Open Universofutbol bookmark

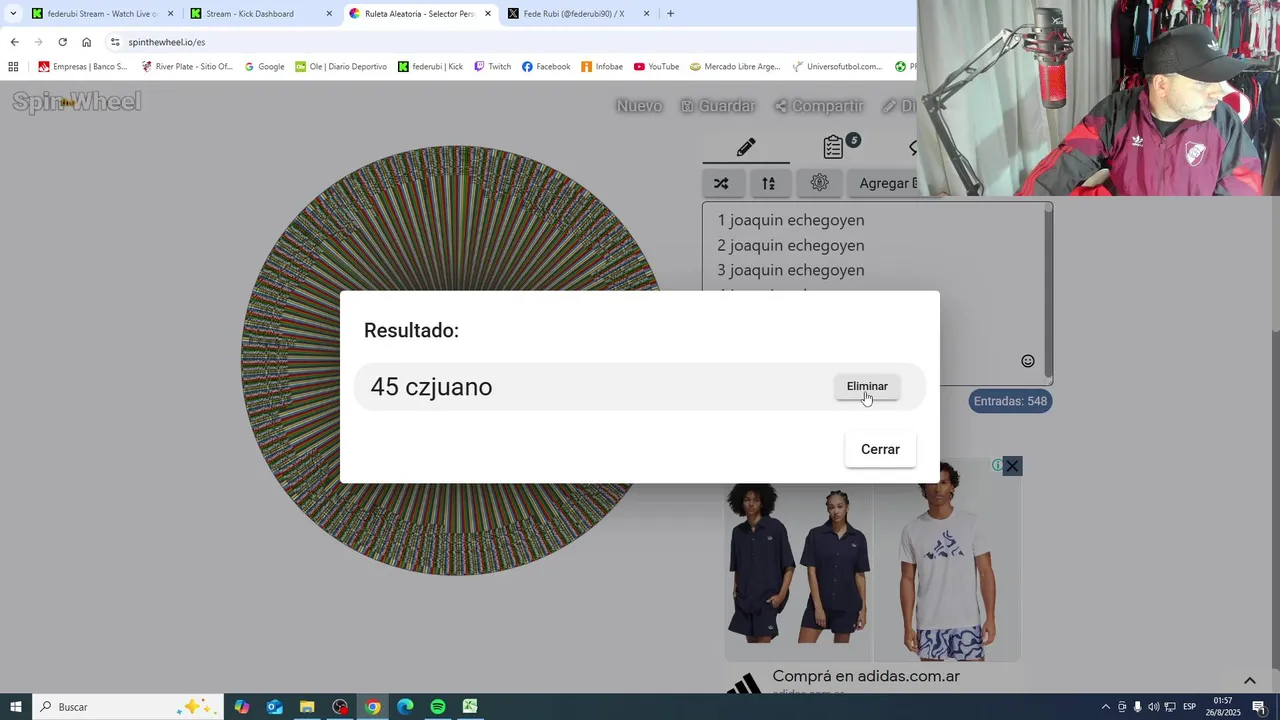click(837, 67)
